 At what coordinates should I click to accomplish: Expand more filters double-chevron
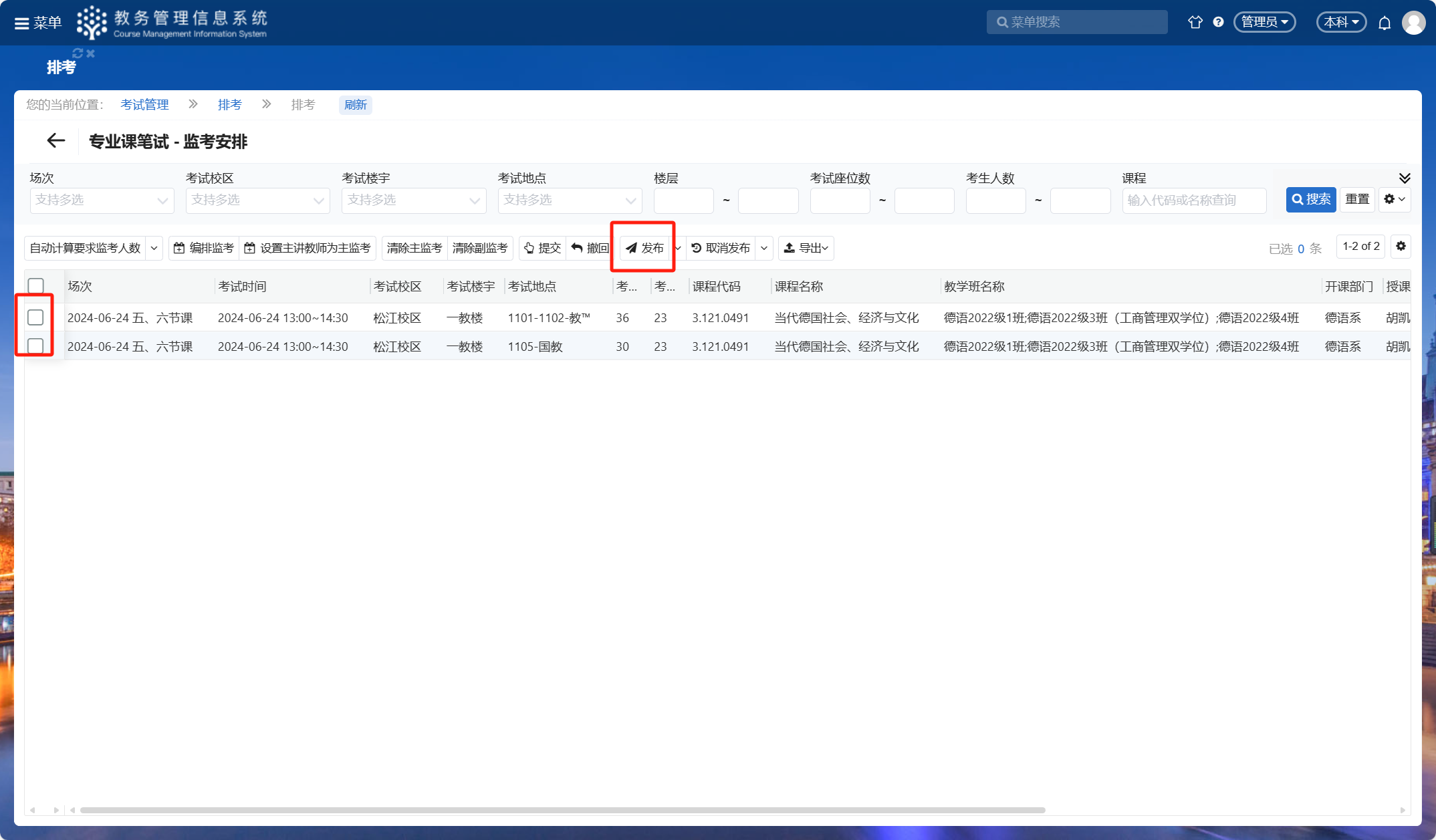[x=1405, y=178]
